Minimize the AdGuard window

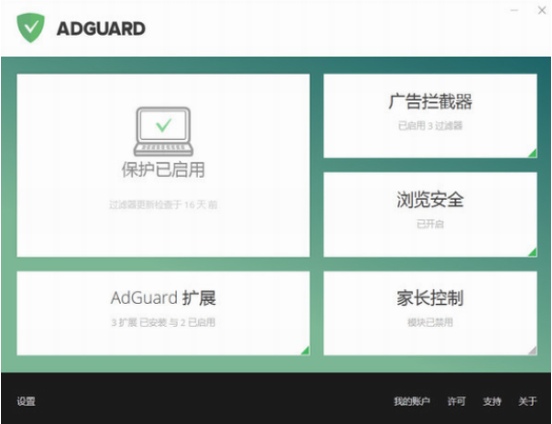coord(514,10)
